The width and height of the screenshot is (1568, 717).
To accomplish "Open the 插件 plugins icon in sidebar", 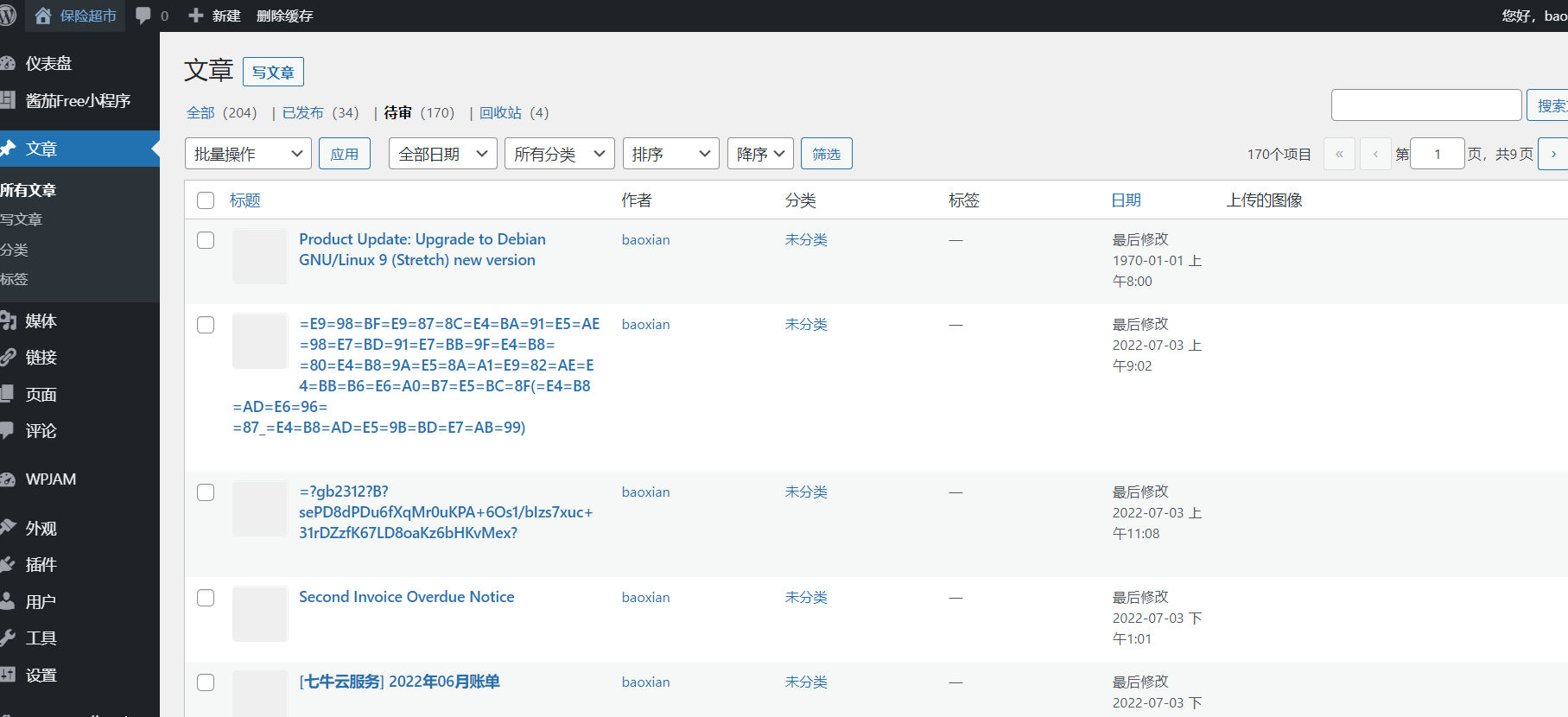I will click(x=8, y=564).
